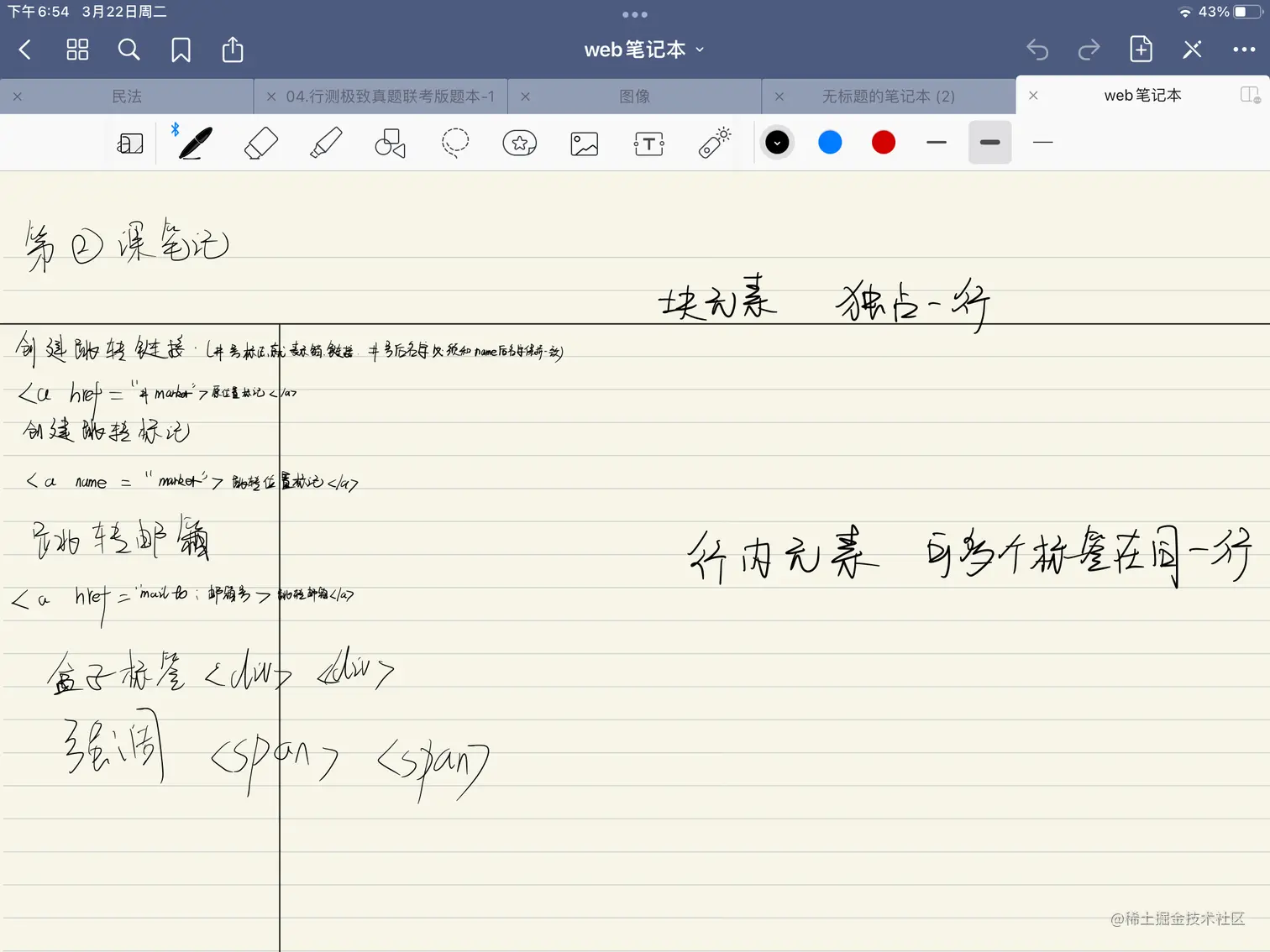Open the split view tab icon
The width and height of the screenshot is (1270, 952).
pos(1250,95)
